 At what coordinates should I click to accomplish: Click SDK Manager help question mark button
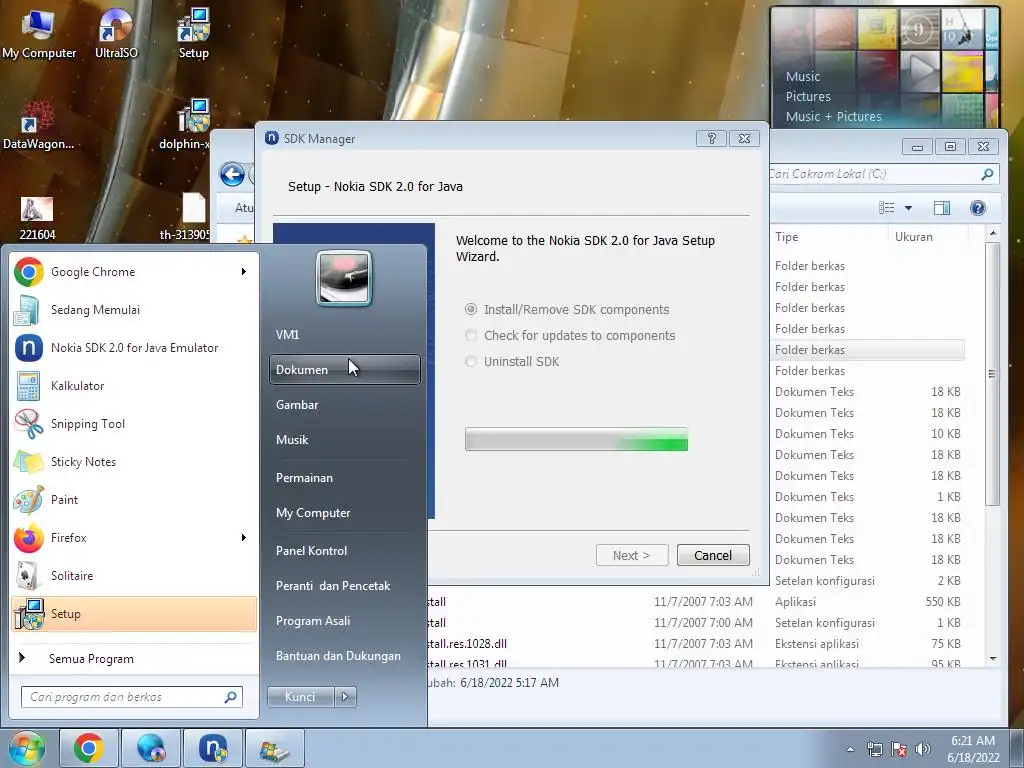pos(711,138)
